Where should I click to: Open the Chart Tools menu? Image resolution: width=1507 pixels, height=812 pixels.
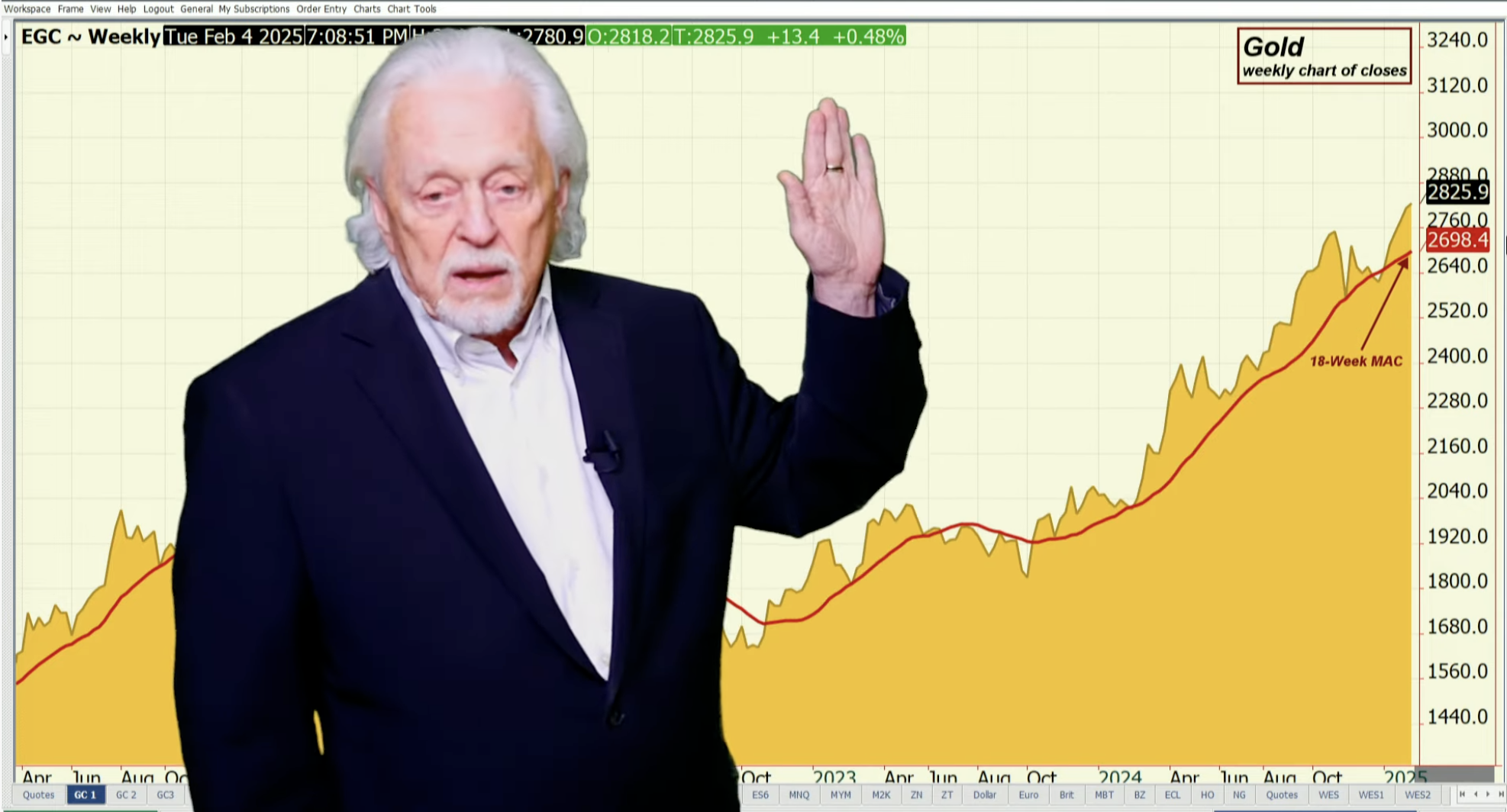411,9
